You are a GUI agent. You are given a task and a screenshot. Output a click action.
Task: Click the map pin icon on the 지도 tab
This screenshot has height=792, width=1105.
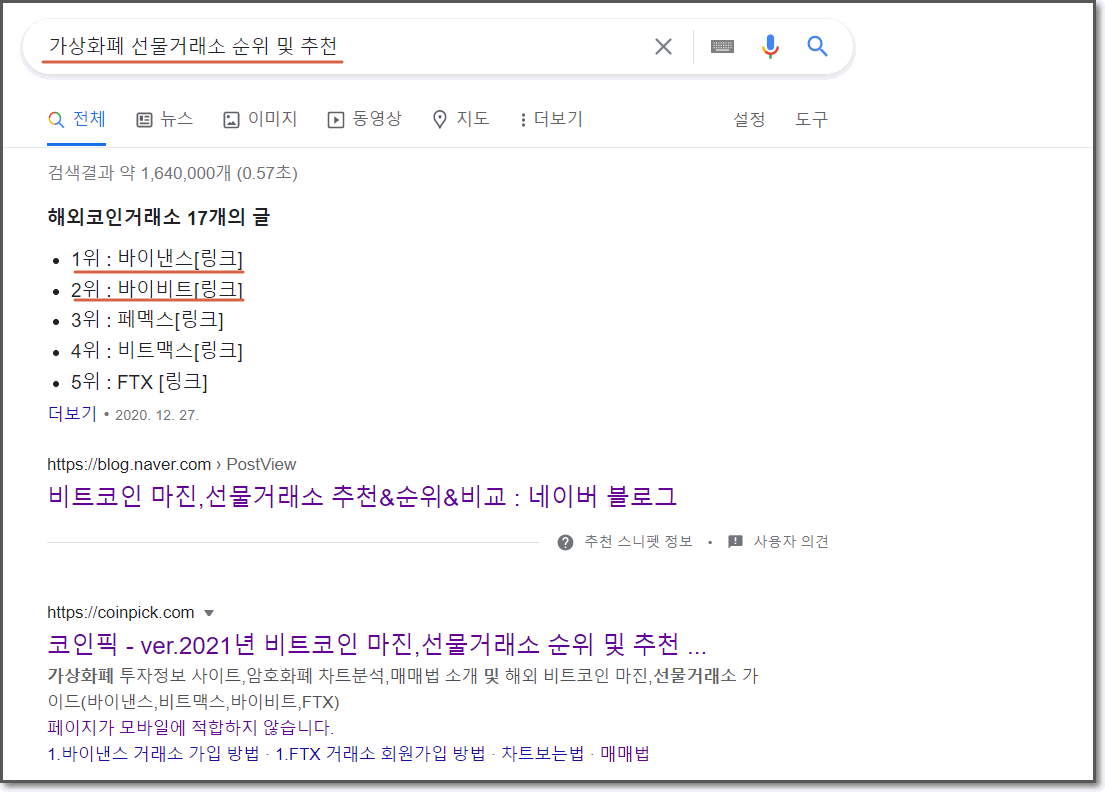(438, 118)
